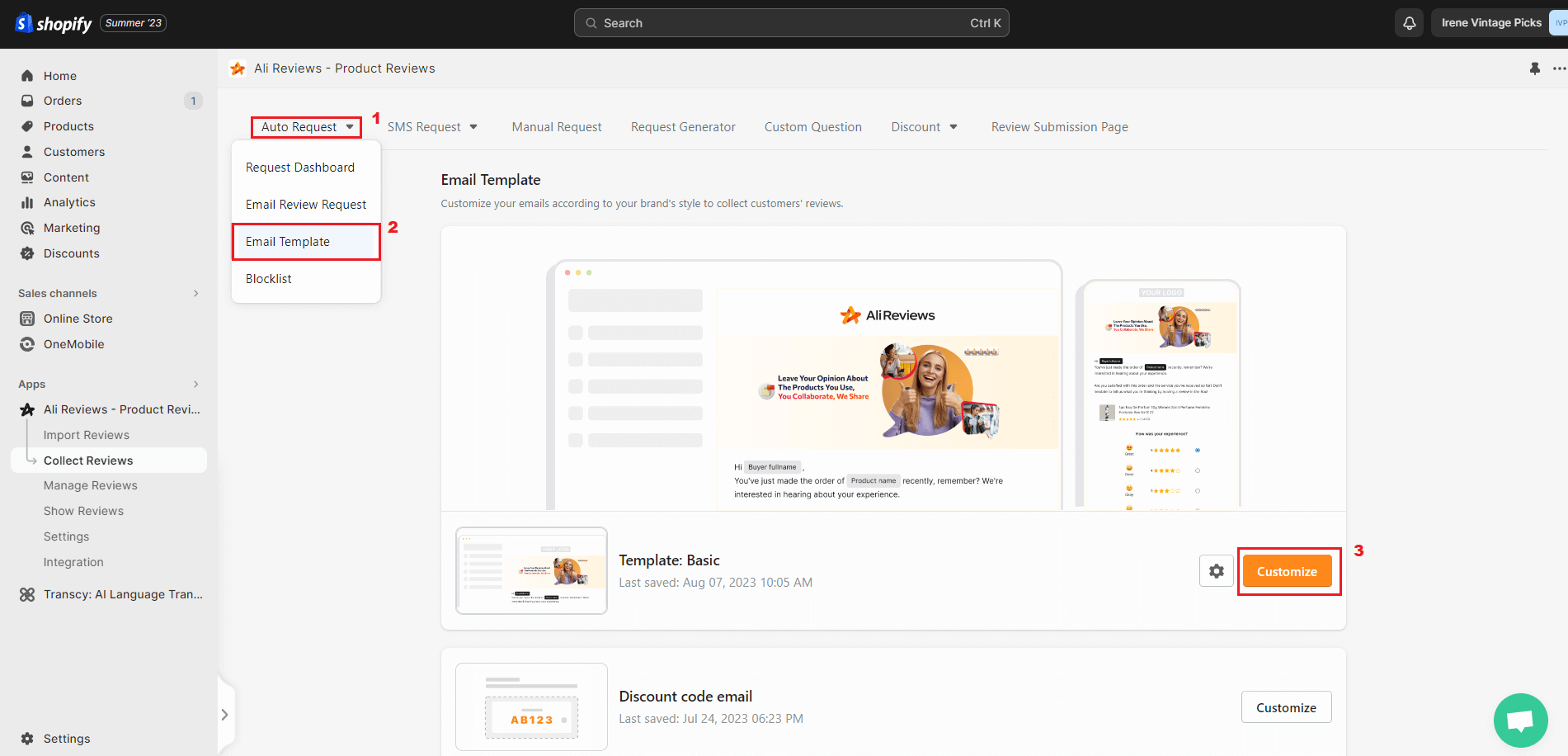
Task: Click the Discount code email thumbnail
Action: [531, 707]
